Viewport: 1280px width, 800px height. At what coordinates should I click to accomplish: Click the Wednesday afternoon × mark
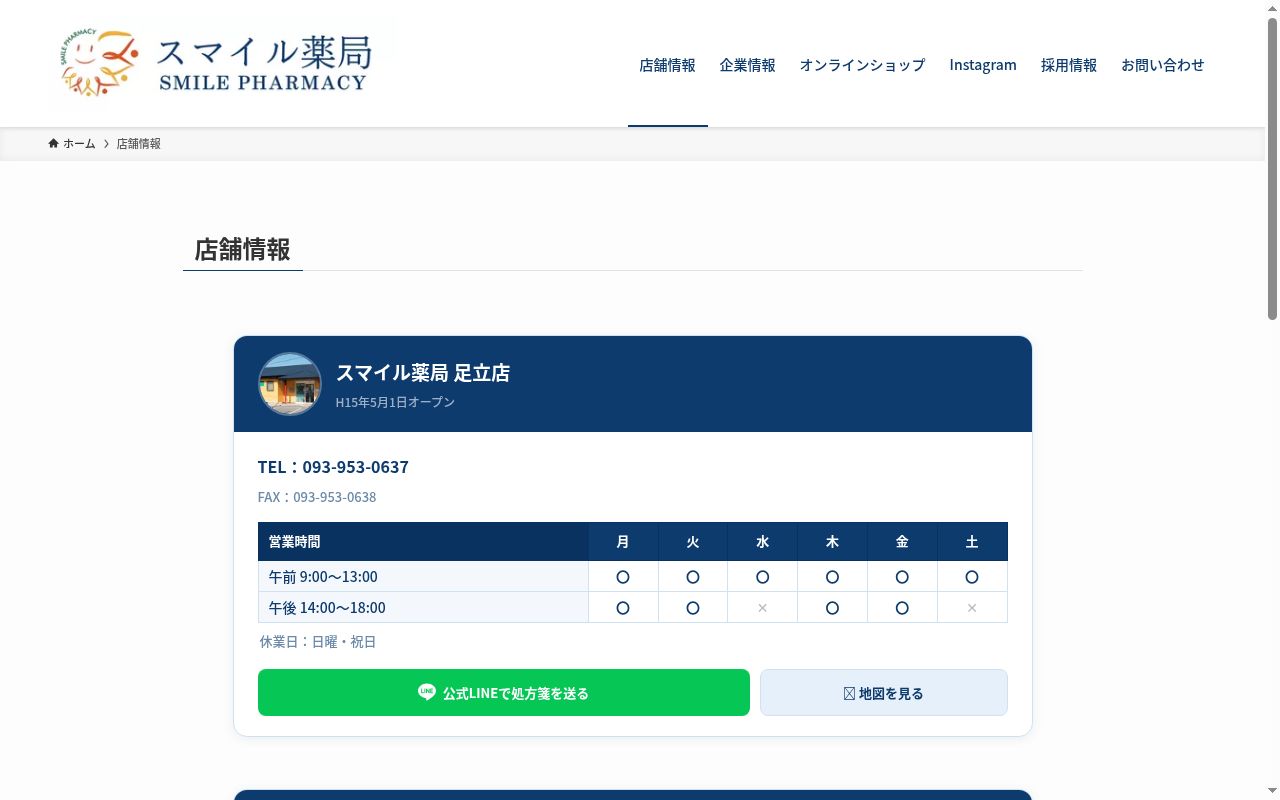click(x=763, y=608)
